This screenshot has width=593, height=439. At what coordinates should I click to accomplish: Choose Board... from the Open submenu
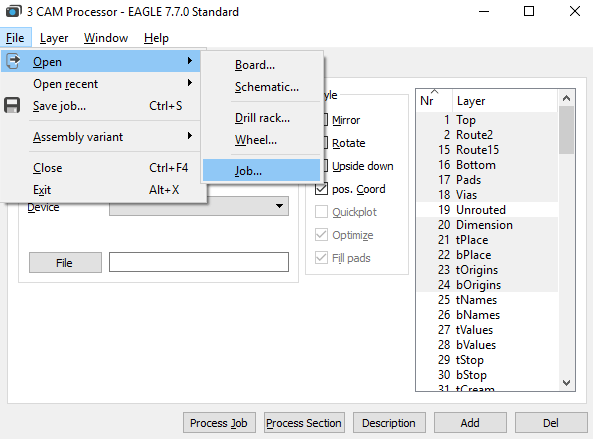261,65
